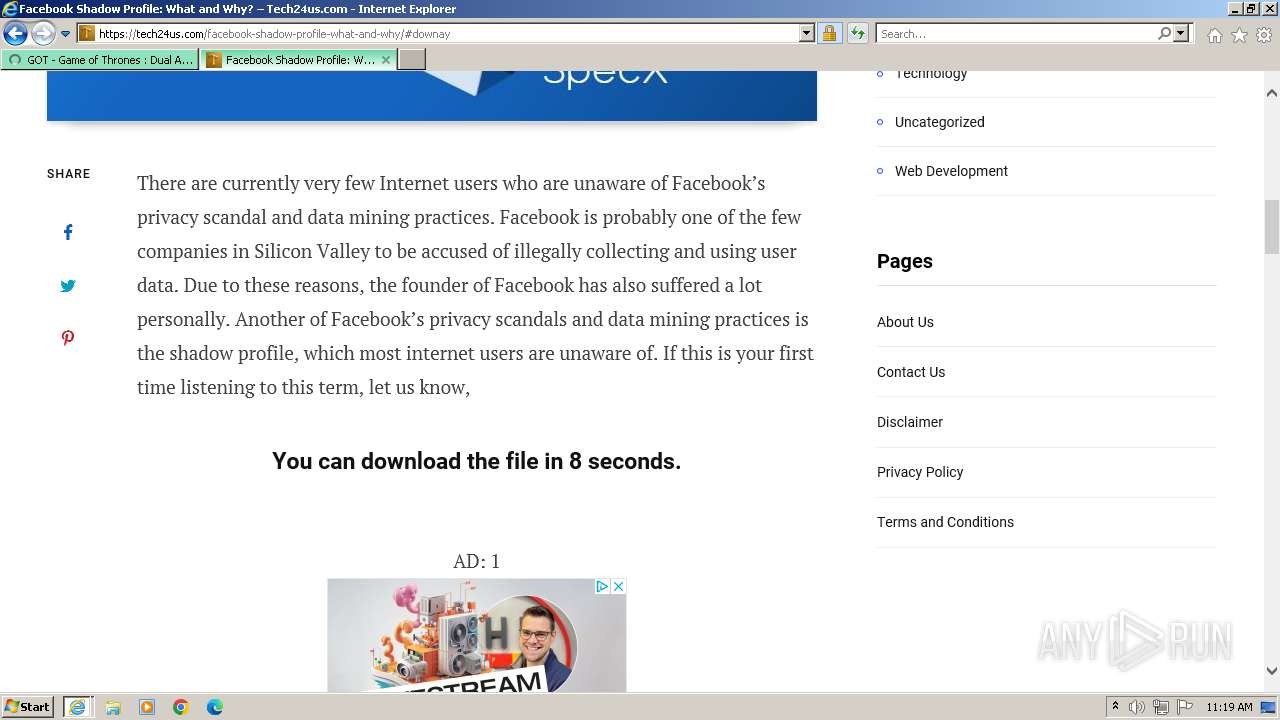The height and width of the screenshot is (720, 1280).
Task: Share article on Facebook icon
Action: point(68,232)
